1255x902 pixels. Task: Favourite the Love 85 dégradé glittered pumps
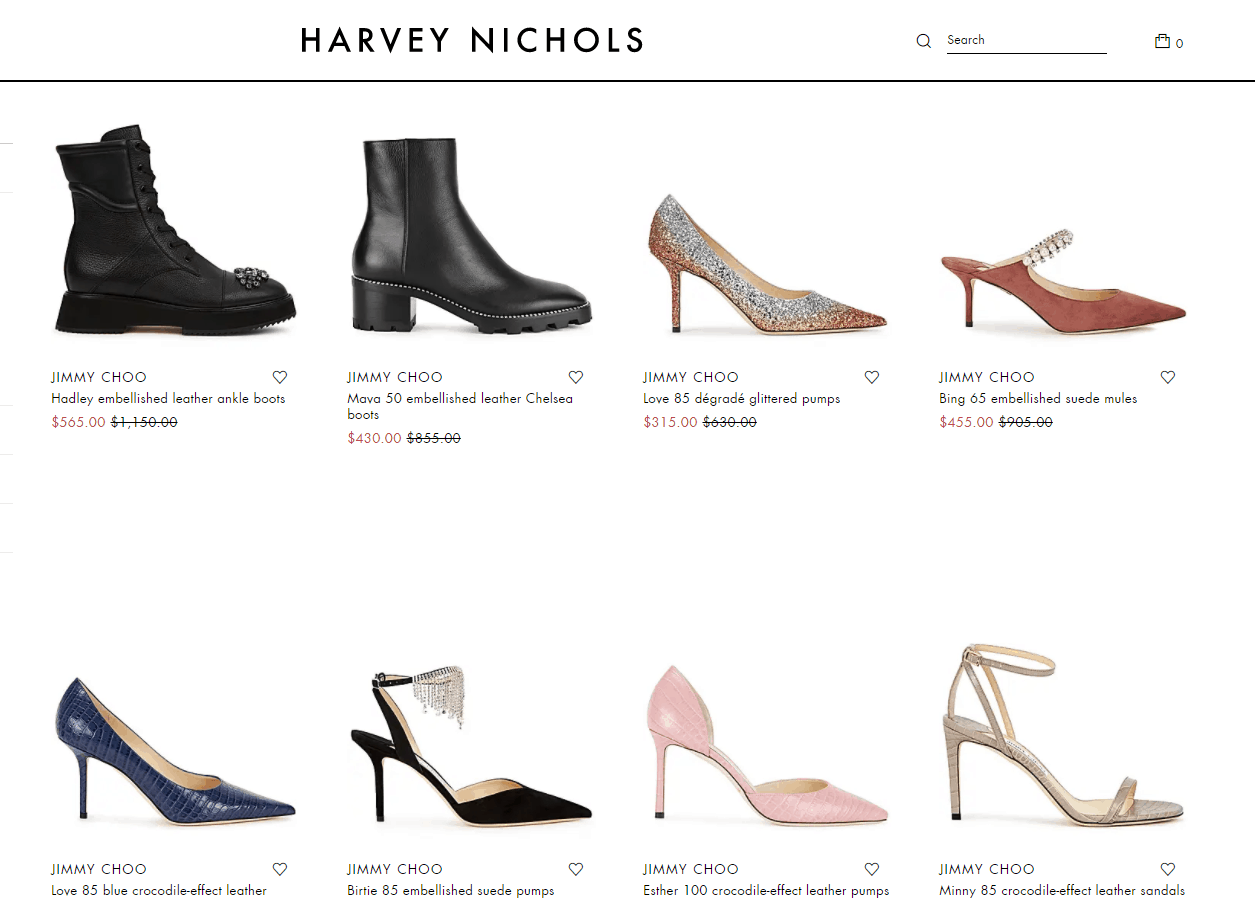tap(872, 377)
